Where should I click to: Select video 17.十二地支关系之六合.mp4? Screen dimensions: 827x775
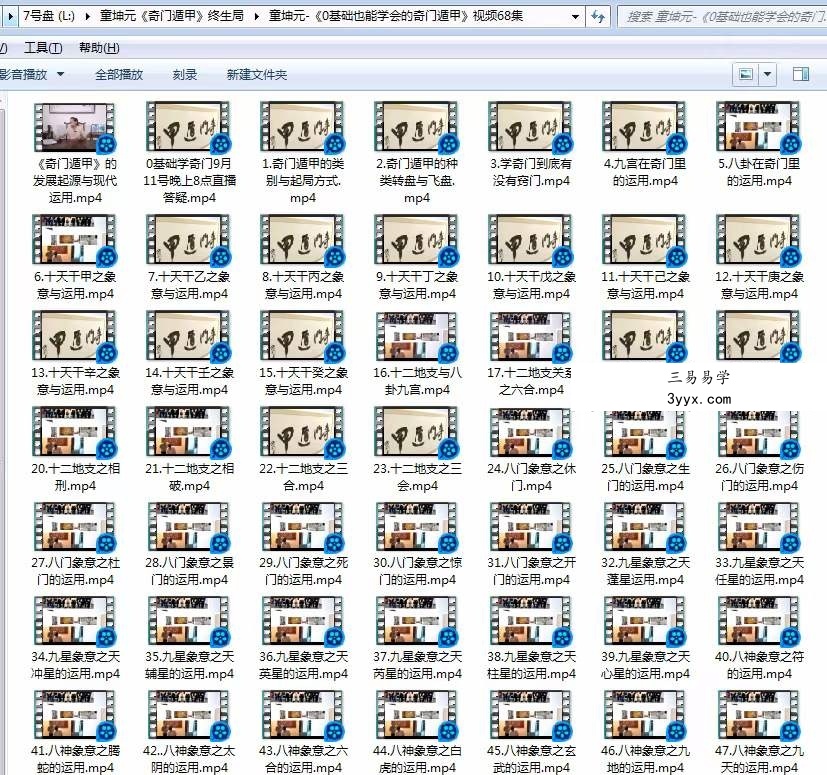tap(531, 353)
